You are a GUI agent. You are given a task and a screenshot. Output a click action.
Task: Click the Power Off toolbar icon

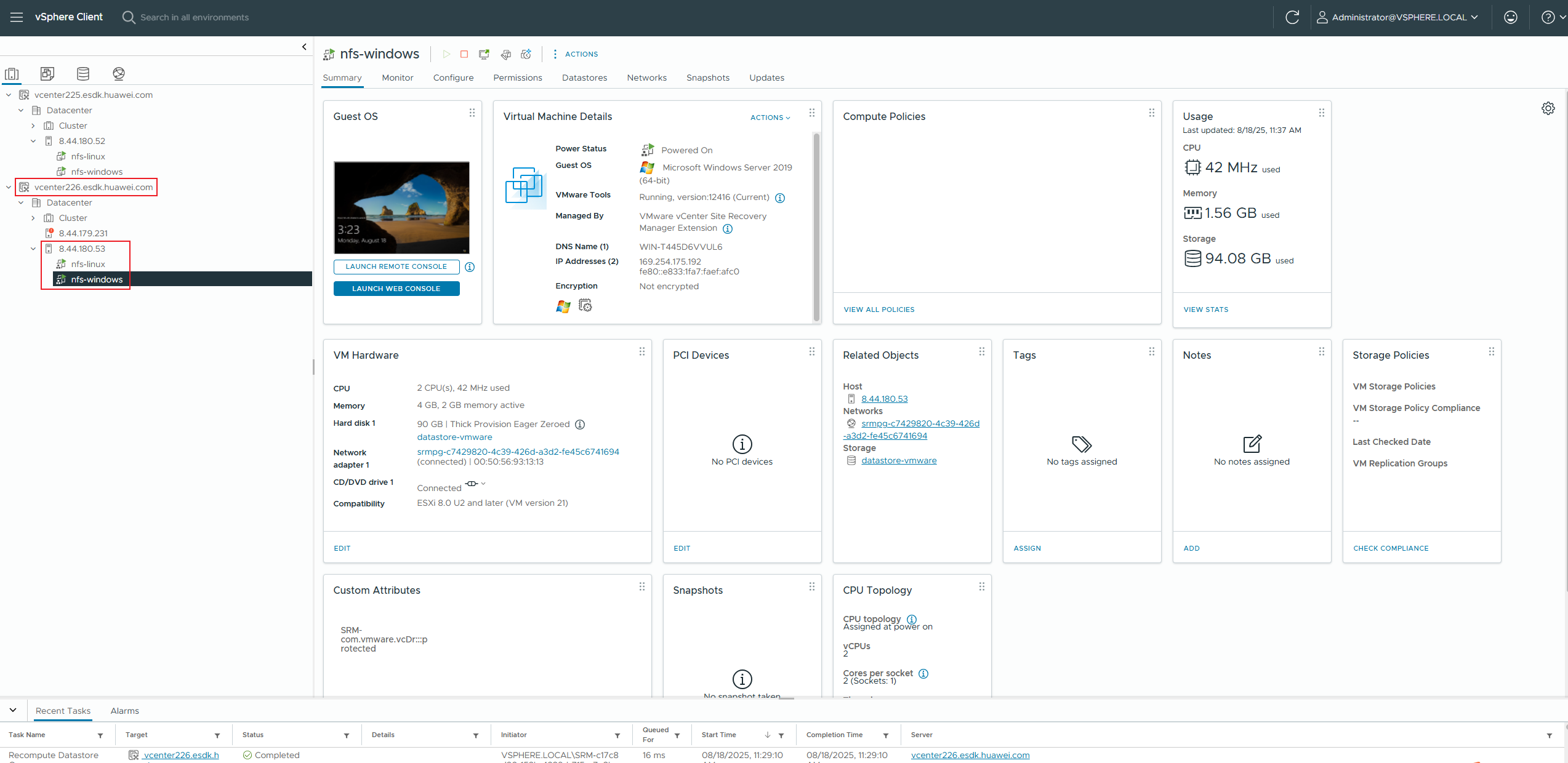(464, 54)
